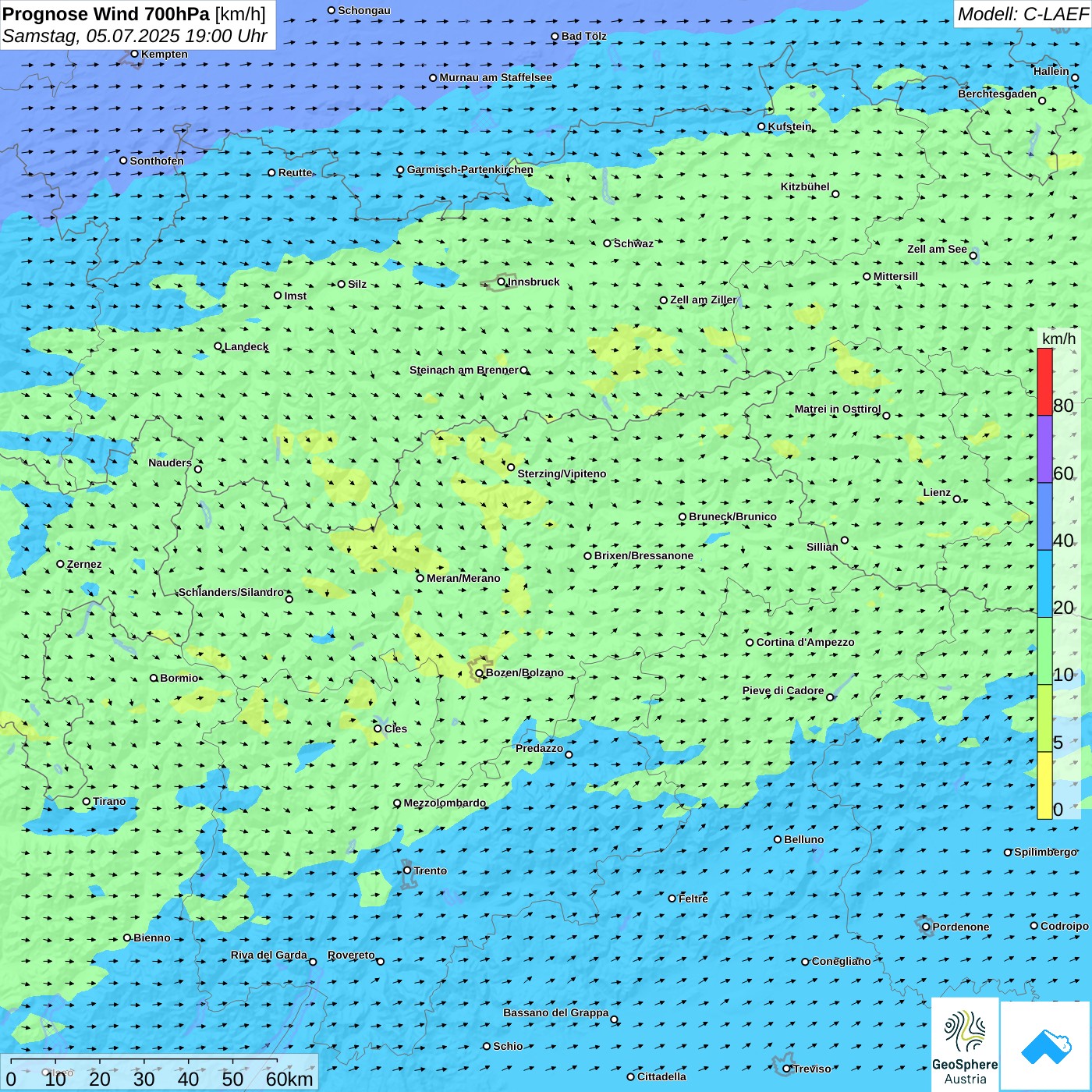Click the yellow 0–5 km/h legend color
Screen dimensions: 1092x1092
click(x=1044, y=785)
